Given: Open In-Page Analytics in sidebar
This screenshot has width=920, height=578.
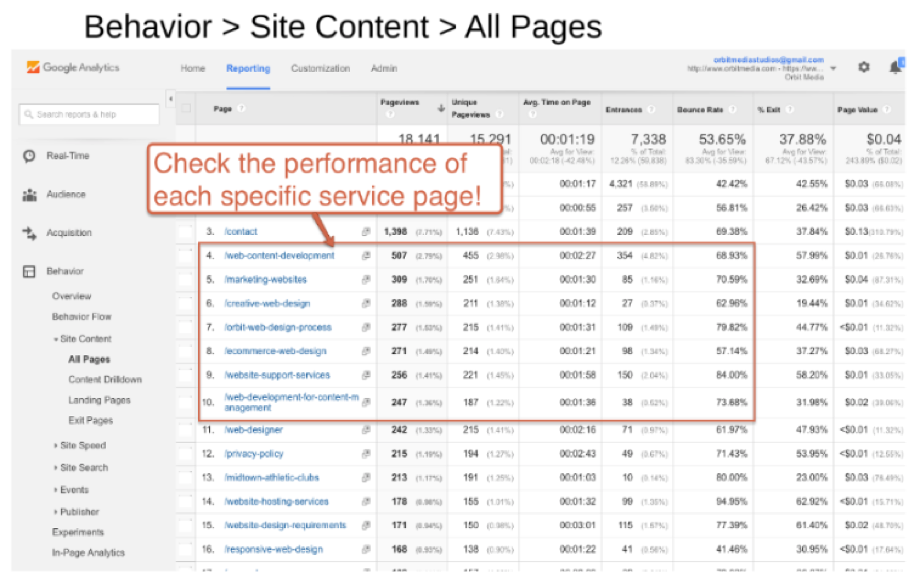Looking at the screenshot, I should coord(88,553).
